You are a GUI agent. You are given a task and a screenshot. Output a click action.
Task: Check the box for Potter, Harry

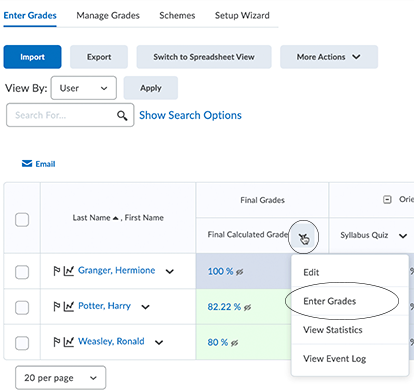coord(22,307)
